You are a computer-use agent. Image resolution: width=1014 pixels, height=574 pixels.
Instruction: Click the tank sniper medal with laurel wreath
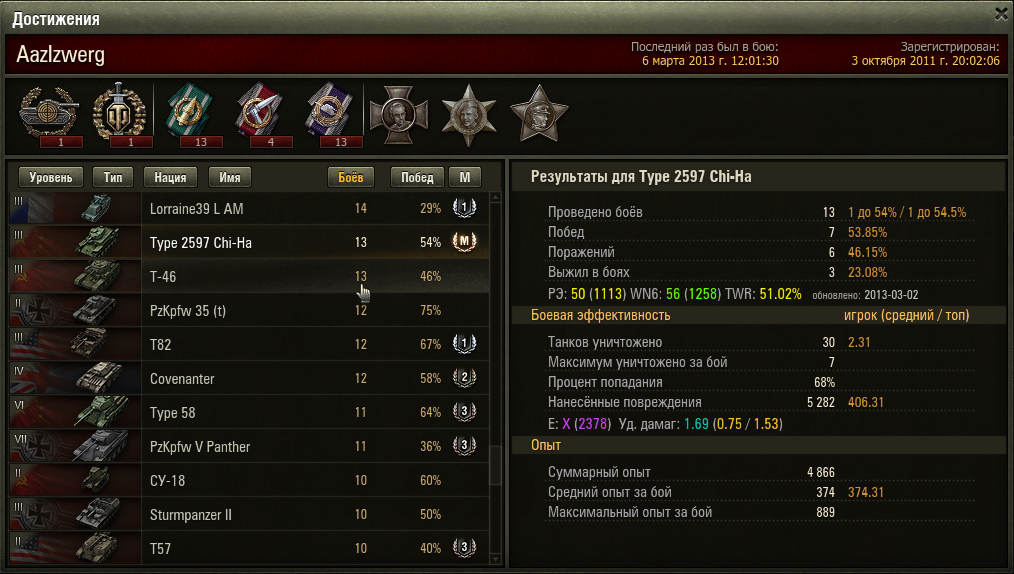click(x=49, y=114)
